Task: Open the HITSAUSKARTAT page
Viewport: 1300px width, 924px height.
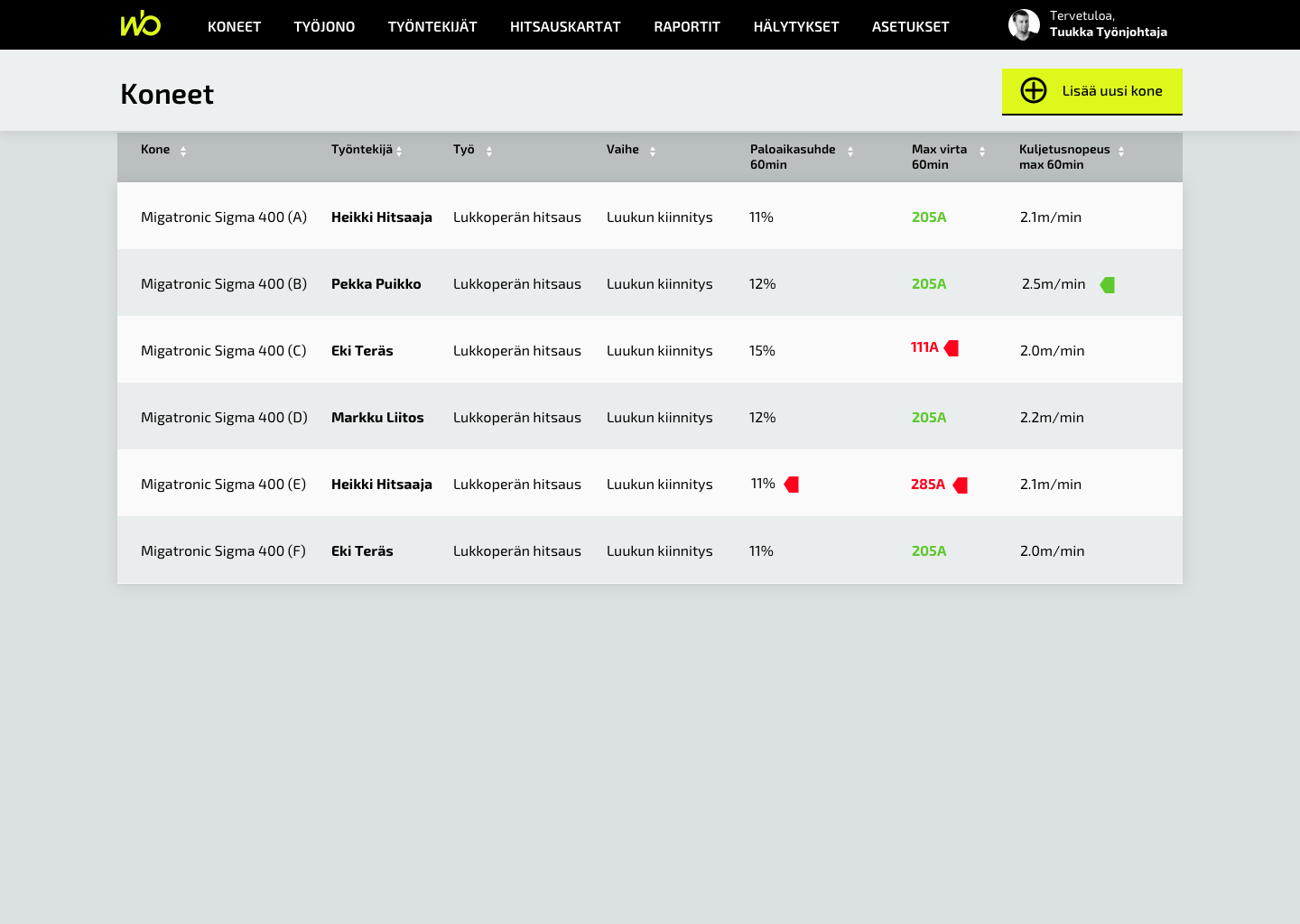Action: coord(565,26)
